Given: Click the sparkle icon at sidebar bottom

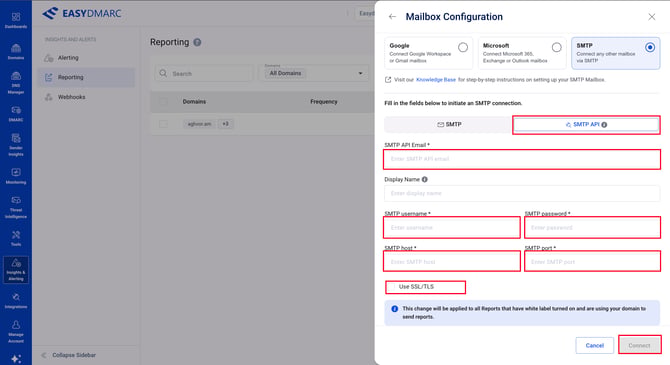Looking at the screenshot, I should 16,359.
